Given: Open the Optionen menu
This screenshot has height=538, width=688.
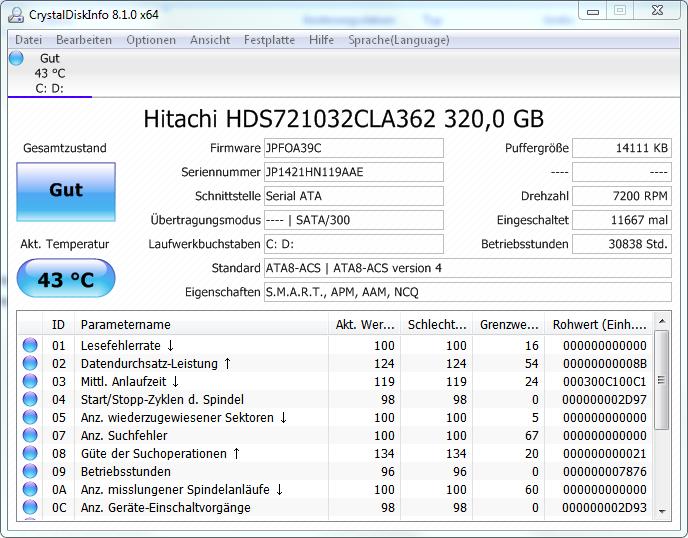Looking at the screenshot, I should pyautogui.click(x=151, y=40).
